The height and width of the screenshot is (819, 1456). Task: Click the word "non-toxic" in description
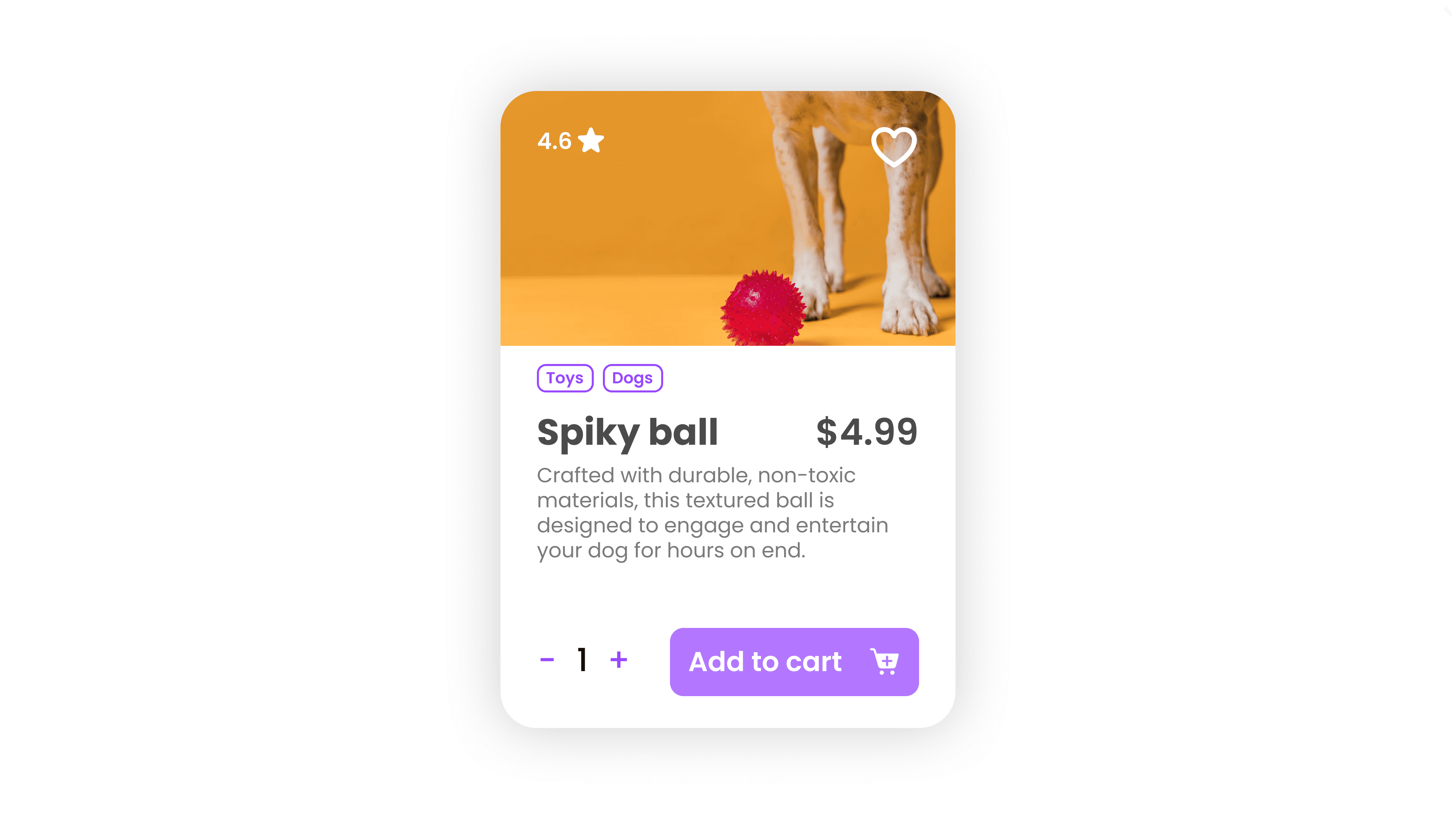806,475
